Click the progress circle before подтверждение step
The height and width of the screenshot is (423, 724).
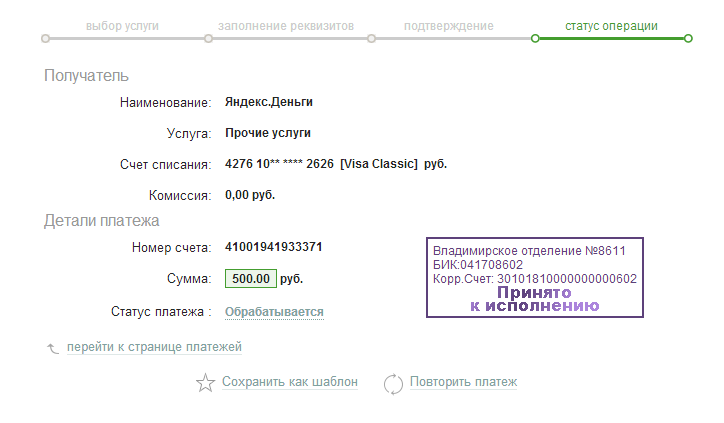pos(371,38)
